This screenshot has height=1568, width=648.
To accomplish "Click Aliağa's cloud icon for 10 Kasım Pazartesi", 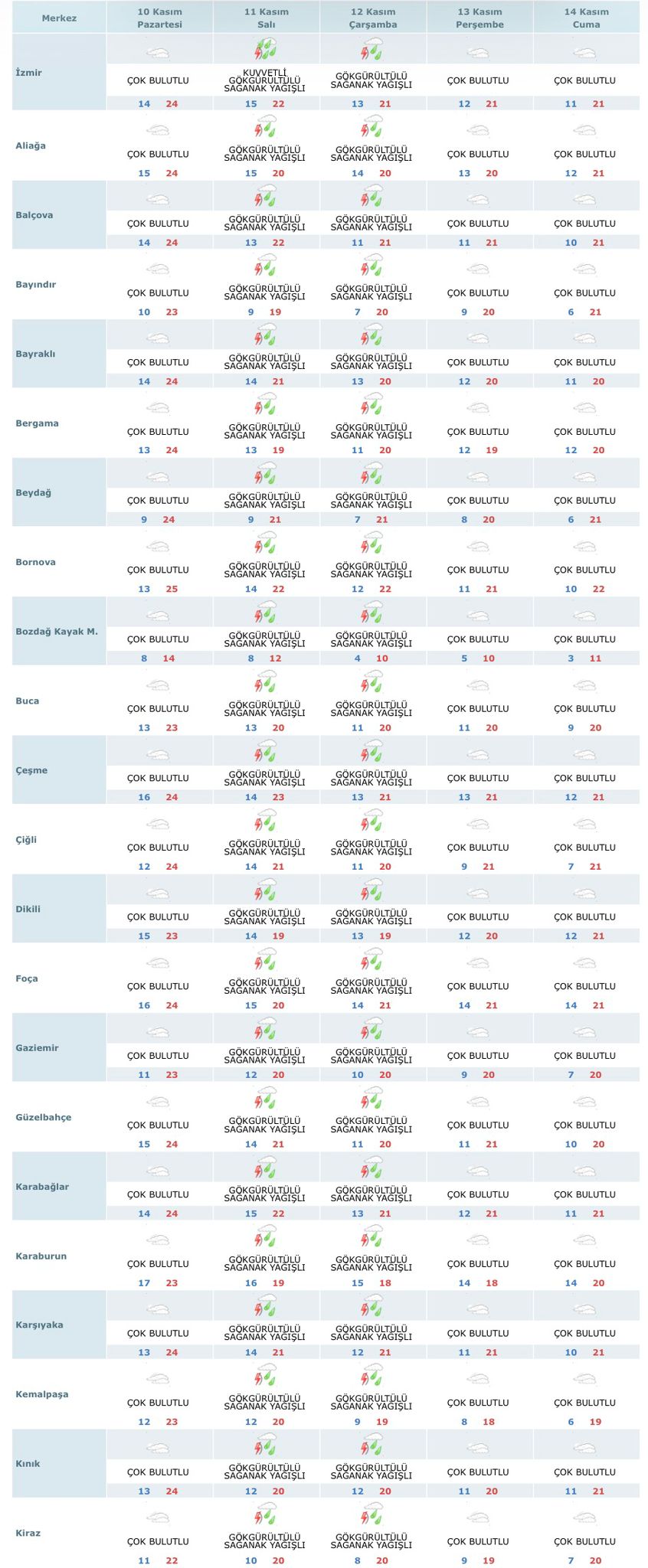I will (158, 131).
